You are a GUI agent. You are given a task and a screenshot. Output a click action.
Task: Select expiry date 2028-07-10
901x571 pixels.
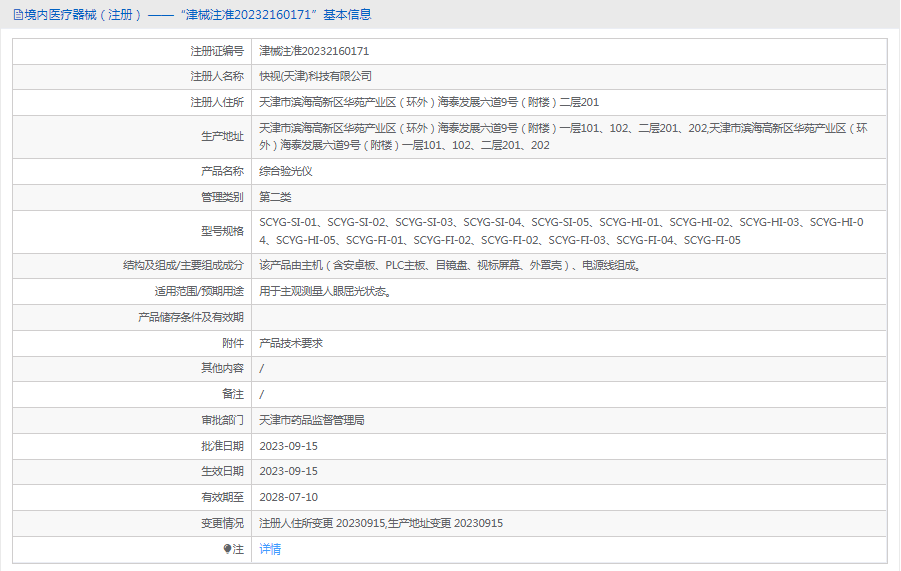click(288, 497)
